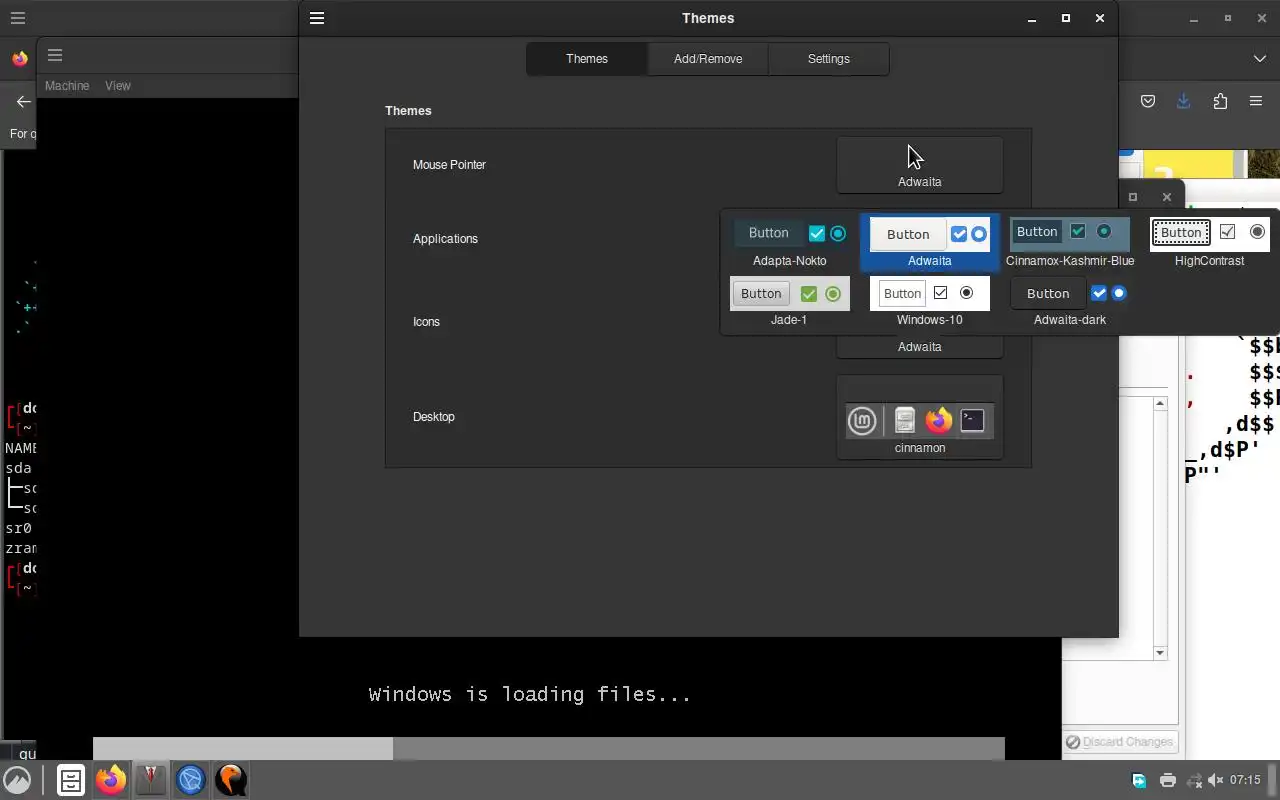Click the Windows loading progress bar

coord(549,748)
